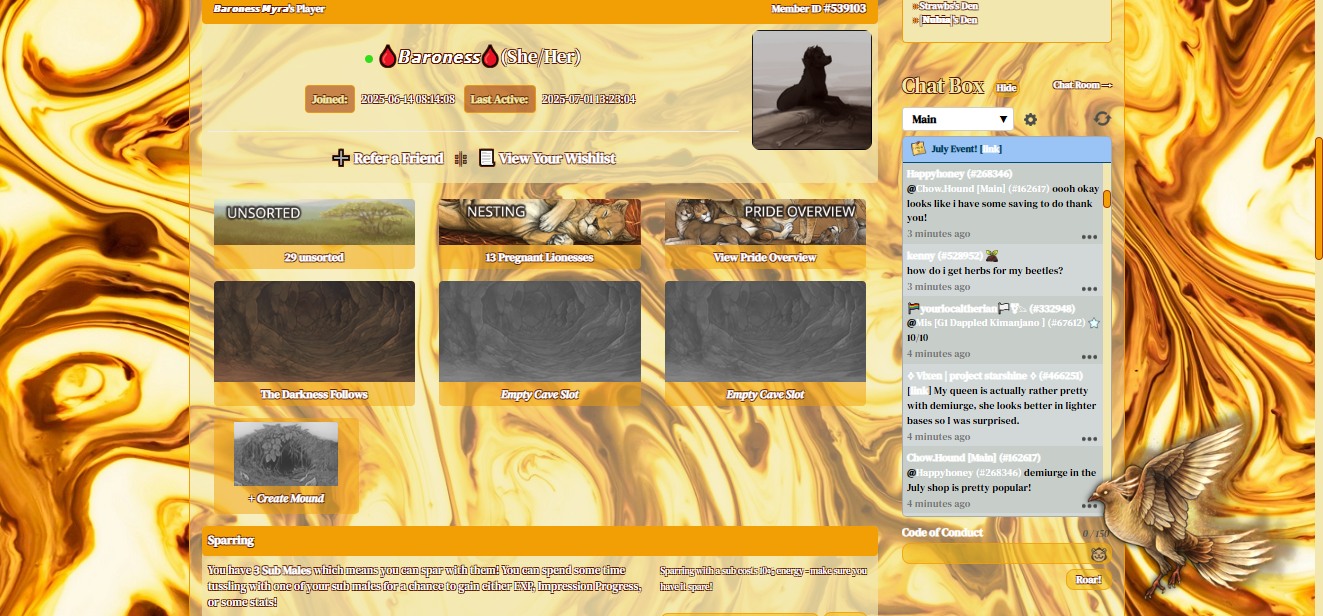
Task: Open options dots on Happyhoney's message
Action: click(1089, 237)
